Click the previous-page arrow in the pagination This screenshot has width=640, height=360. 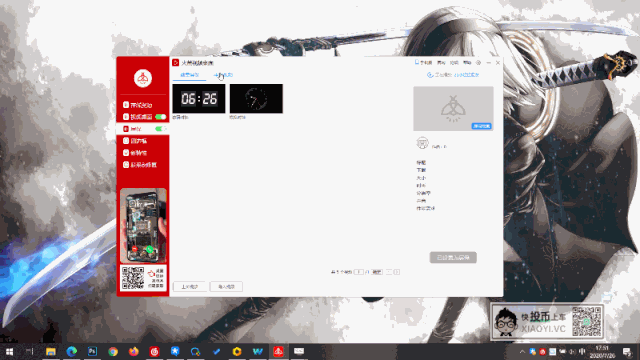pyautogui.click(x=389, y=272)
